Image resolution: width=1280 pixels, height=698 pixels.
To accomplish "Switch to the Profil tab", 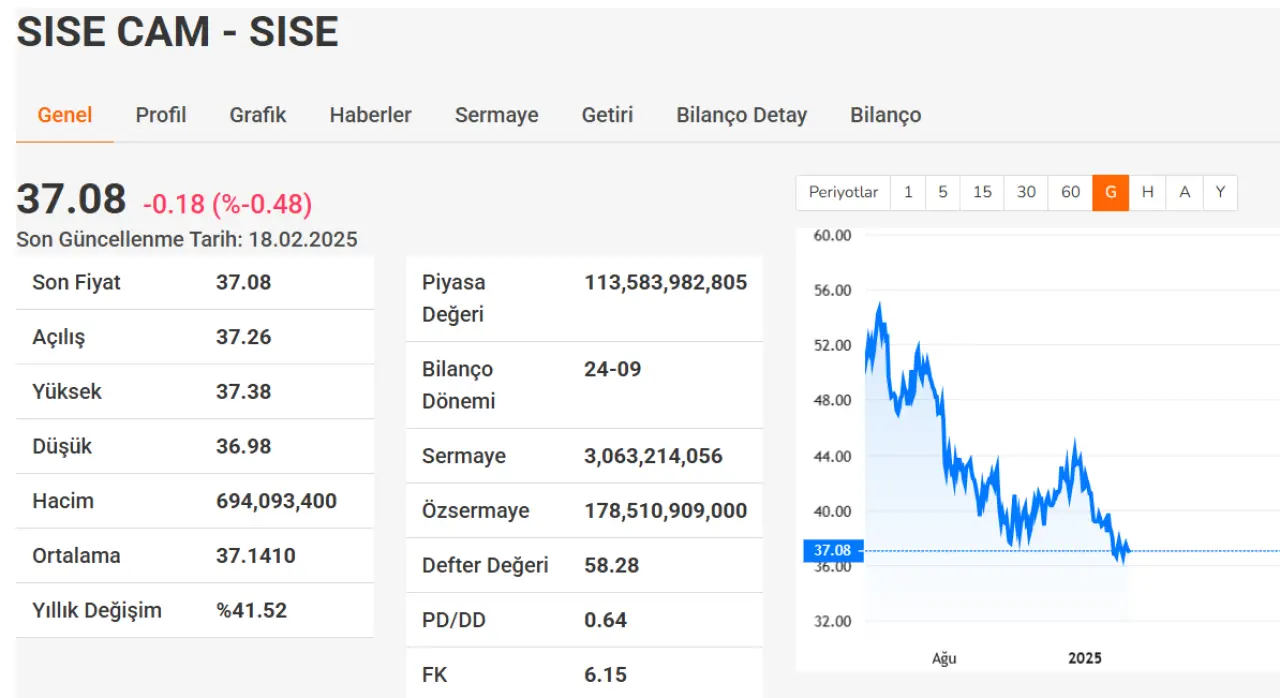I will 161,115.
